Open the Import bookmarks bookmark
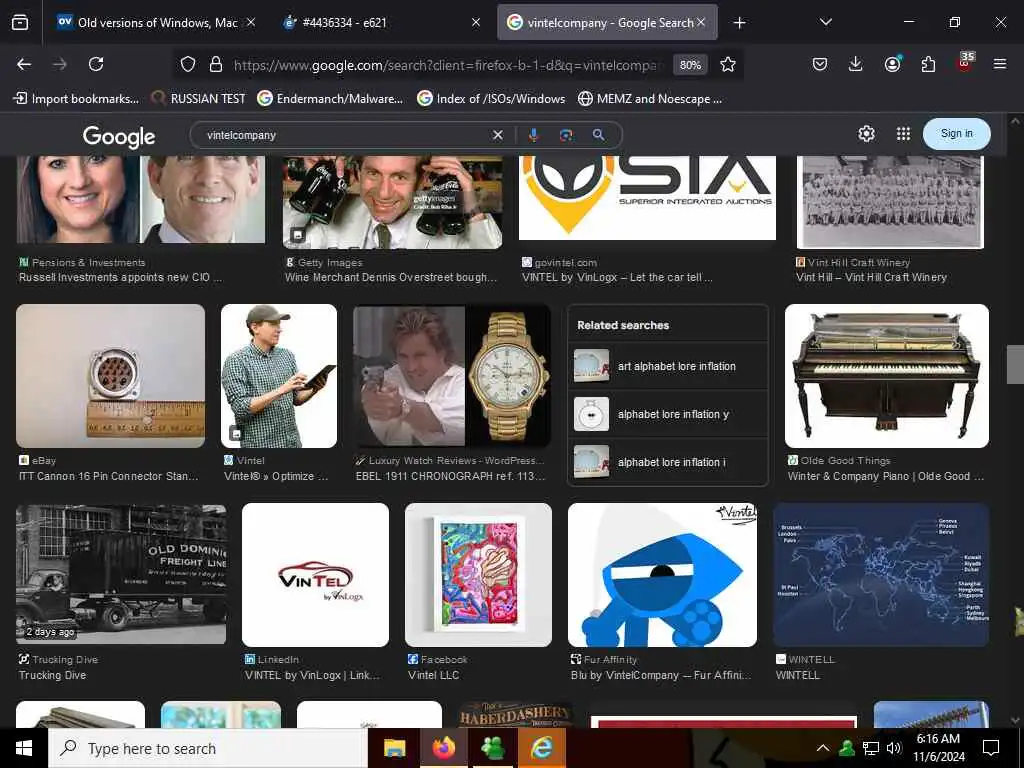The height and width of the screenshot is (768, 1024). (76, 99)
